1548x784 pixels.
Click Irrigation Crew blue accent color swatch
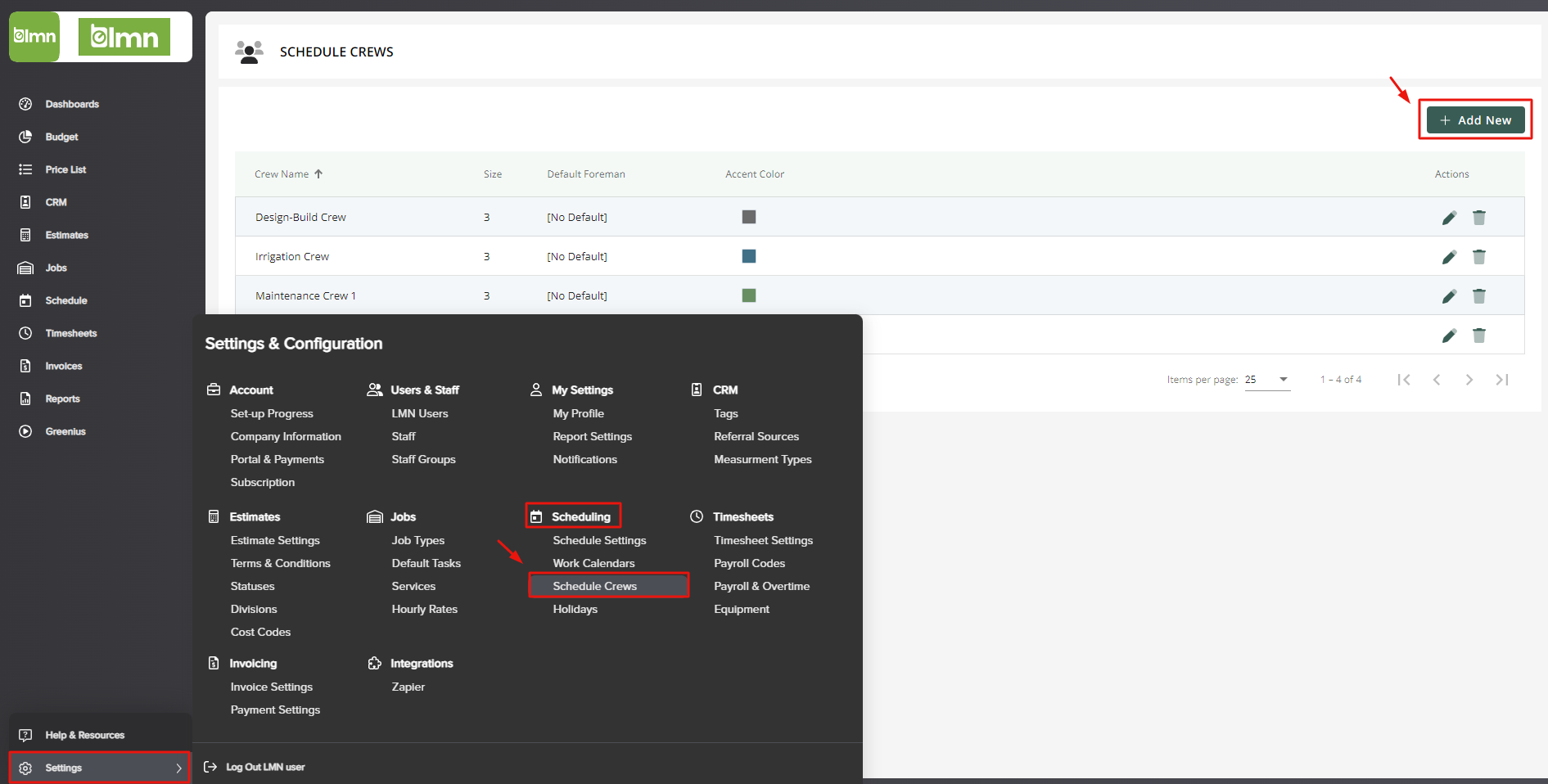point(749,256)
